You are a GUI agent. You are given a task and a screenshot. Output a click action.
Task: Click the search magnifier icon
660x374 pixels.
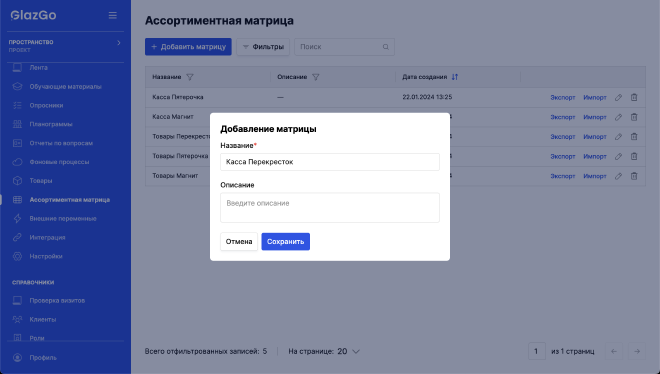[386, 47]
